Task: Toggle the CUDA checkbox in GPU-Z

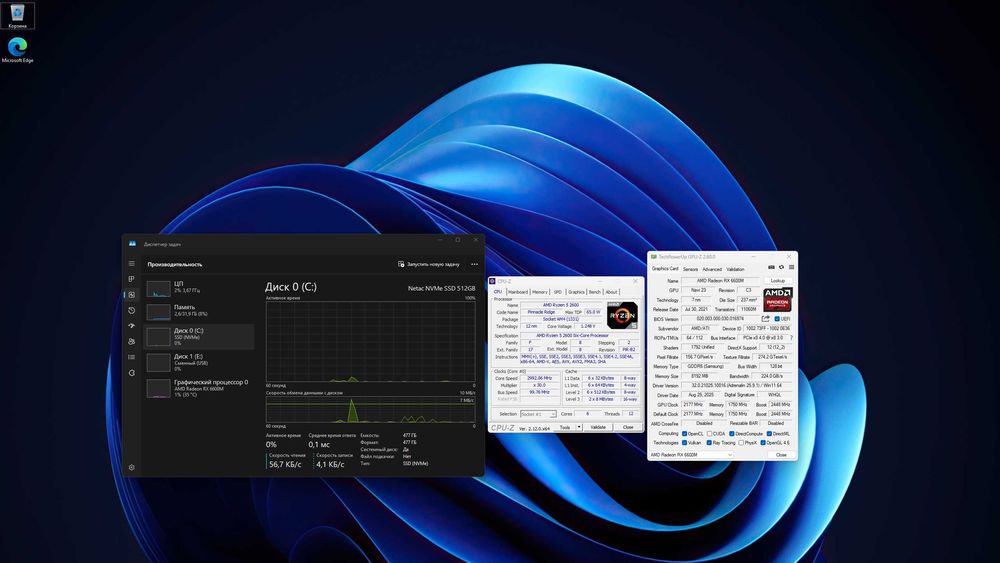Action: 709,434
